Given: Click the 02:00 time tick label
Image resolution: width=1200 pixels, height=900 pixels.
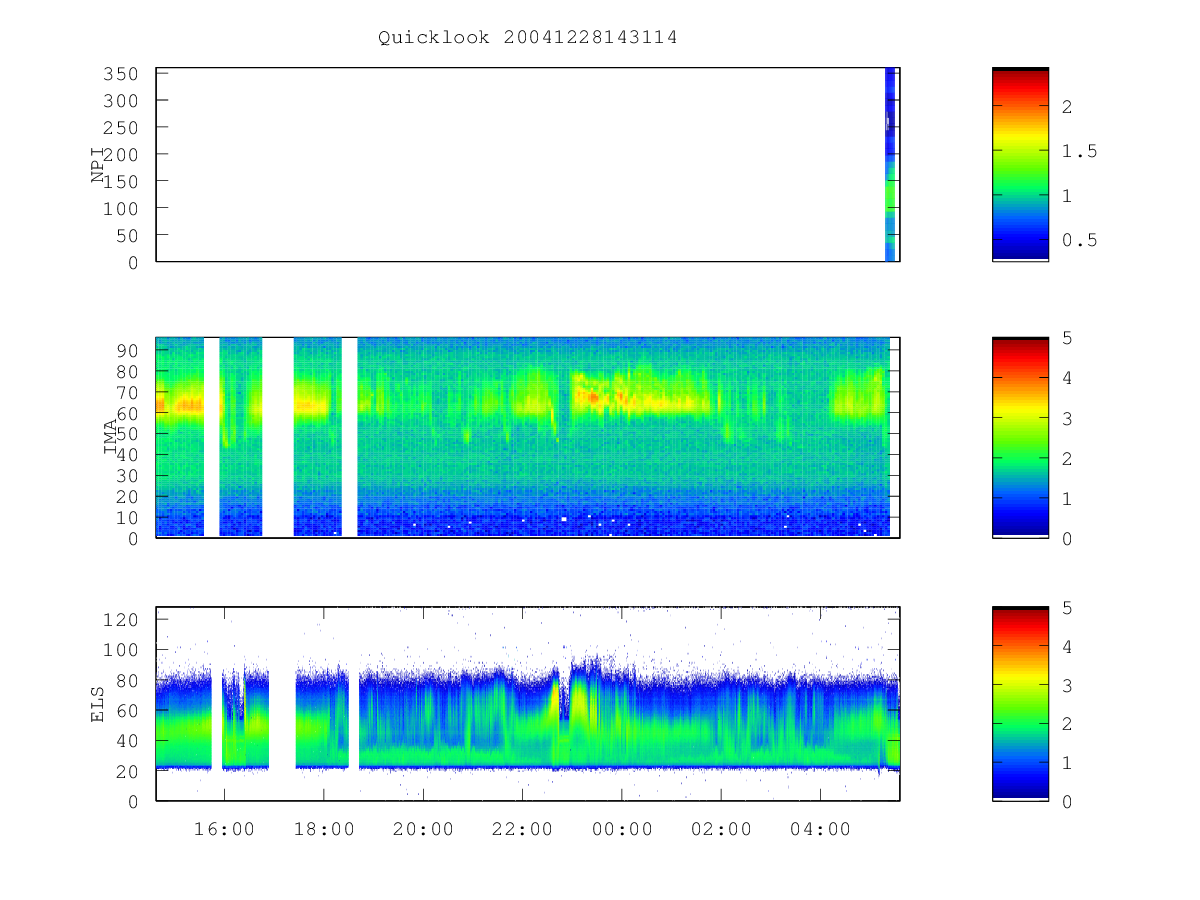Looking at the screenshot, I should click(x=721, y=829).
